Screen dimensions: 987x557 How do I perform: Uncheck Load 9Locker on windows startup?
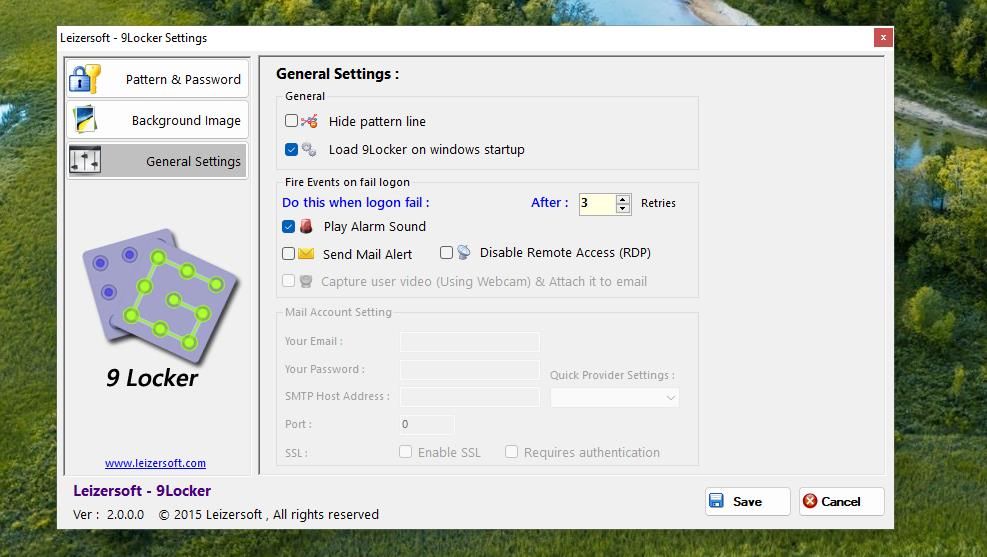[291, 150]
